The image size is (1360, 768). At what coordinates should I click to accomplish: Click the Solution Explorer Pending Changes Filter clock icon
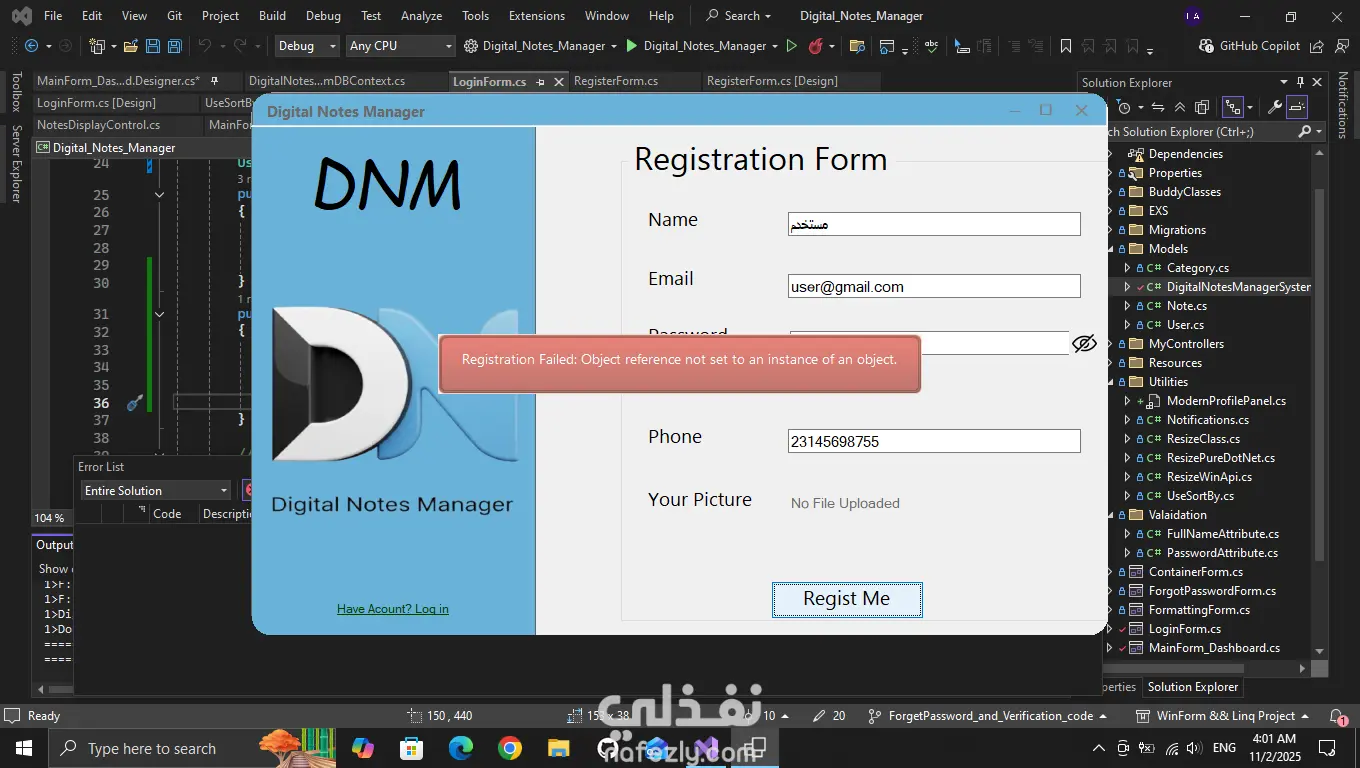point(1124,107)
